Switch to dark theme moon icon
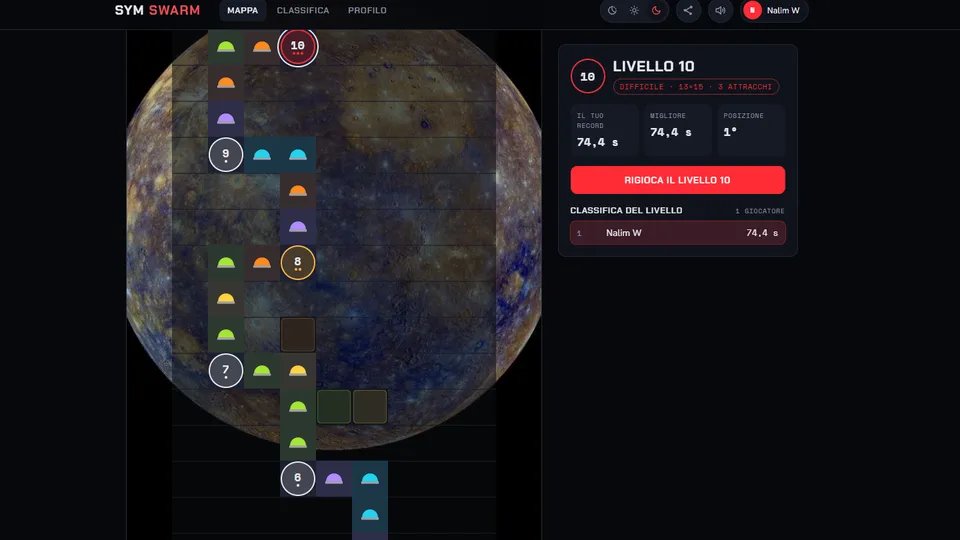The height and width of the screenshot is (540, 960). (x=656, y=10)
